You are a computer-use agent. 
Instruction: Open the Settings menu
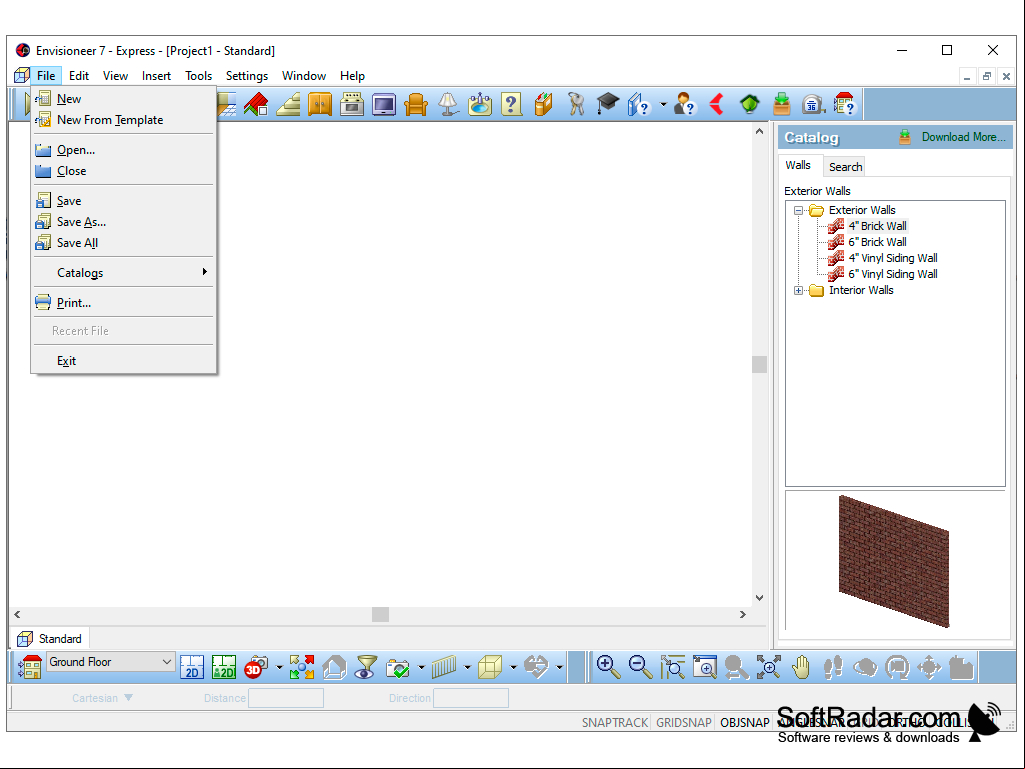pyautogui.click(x=246, y=76)
